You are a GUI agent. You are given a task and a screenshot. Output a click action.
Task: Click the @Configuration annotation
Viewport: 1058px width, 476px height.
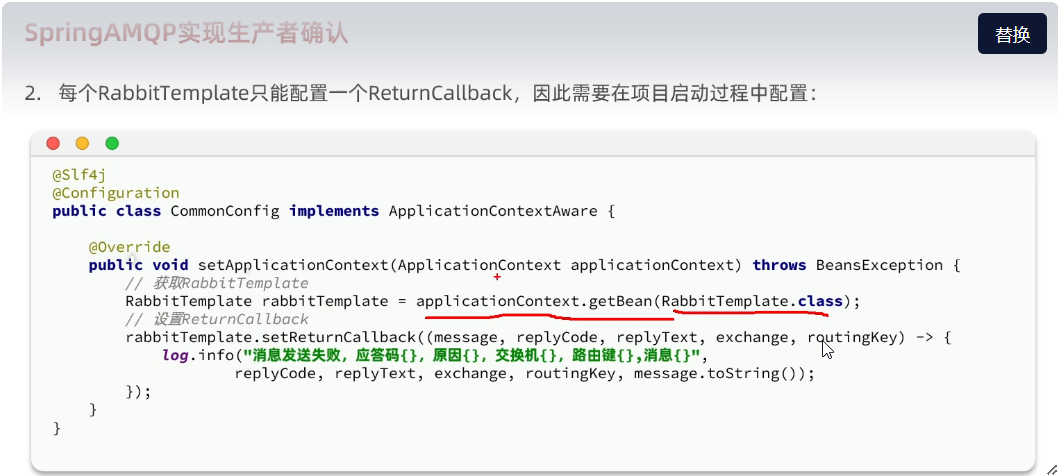click(x=116, y=193)
